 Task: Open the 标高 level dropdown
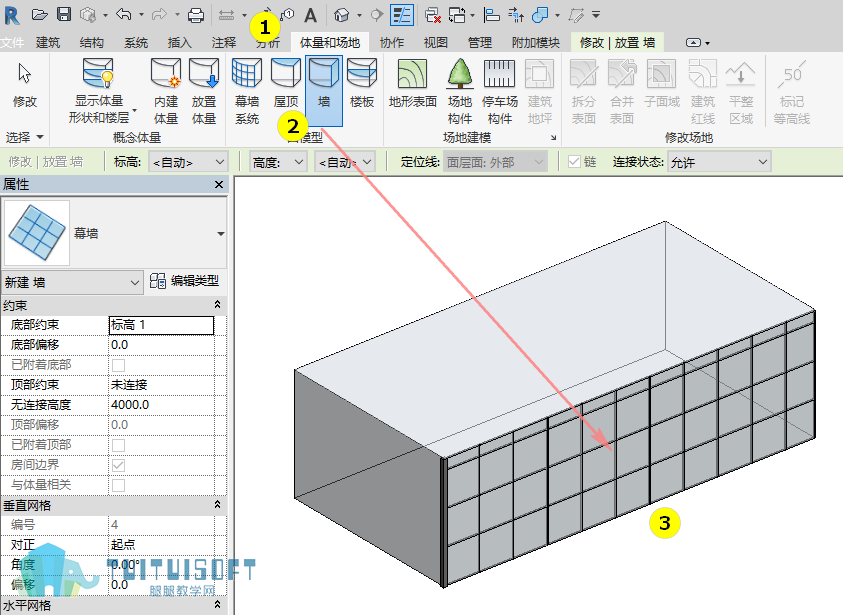(x=188, y=162)
